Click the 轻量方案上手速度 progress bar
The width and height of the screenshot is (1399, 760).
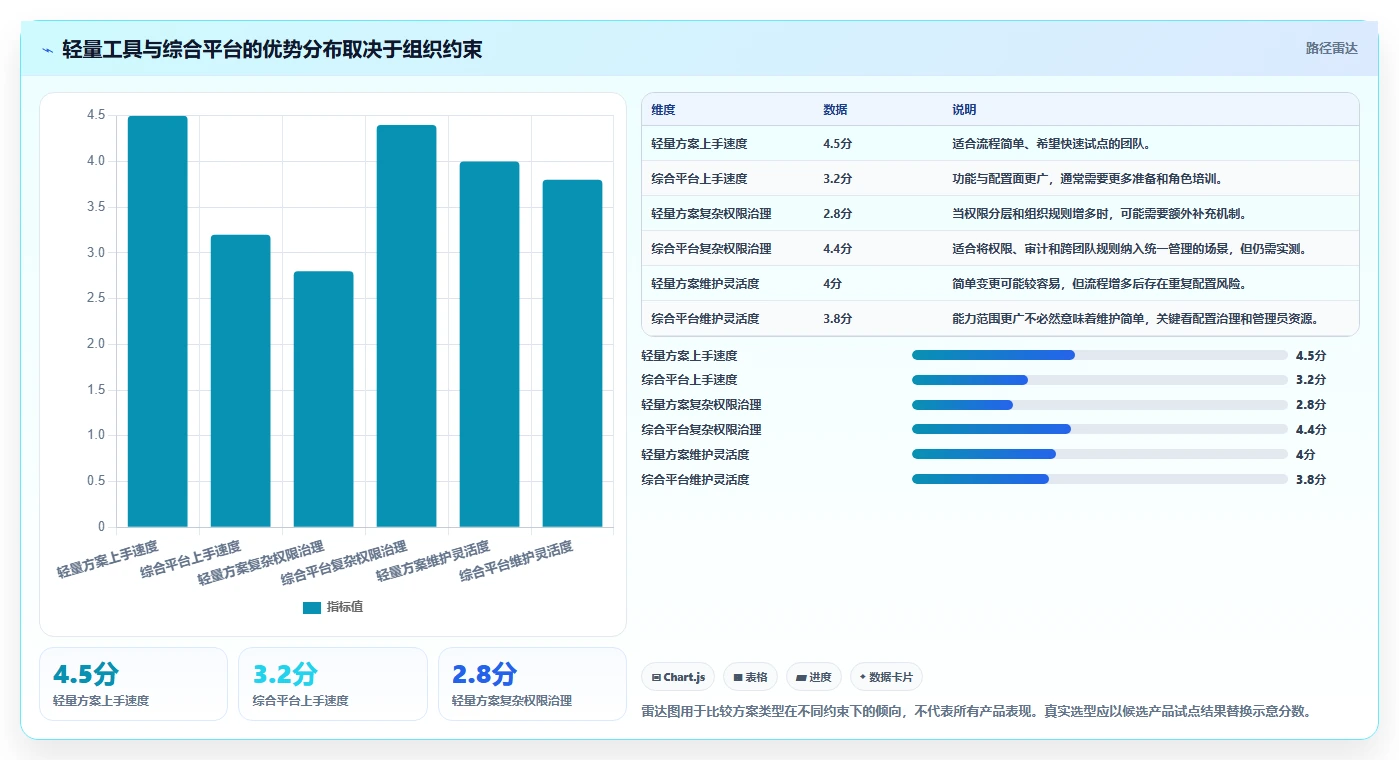point(1100,355)
